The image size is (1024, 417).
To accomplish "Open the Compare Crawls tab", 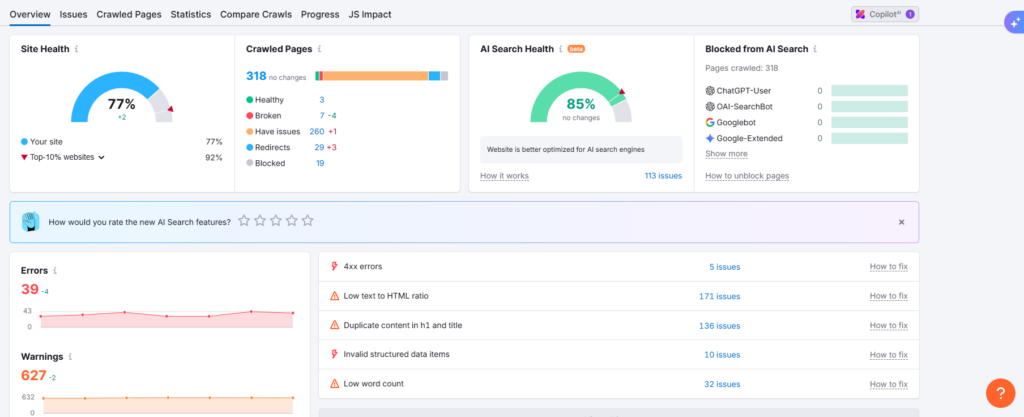I will tap(254, 15).
